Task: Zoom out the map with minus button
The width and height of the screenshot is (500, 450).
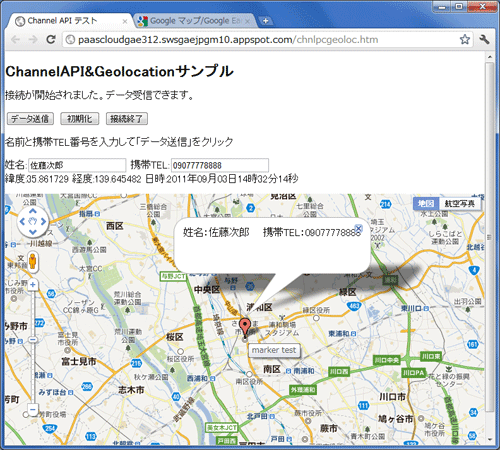Action: (33, 410)
